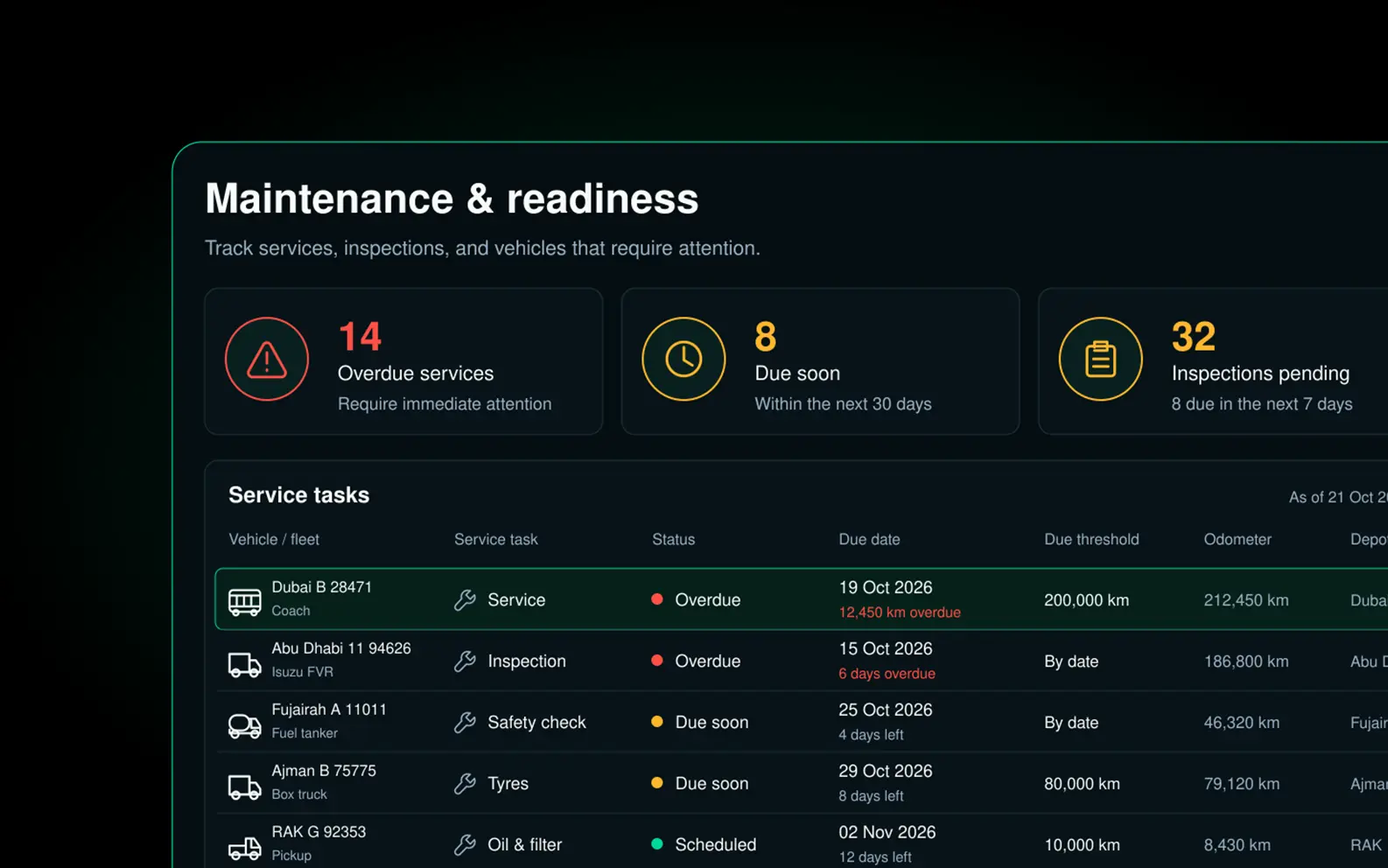
Task: Click the 186,800 km odometer value
Action: coord(1246,661)
